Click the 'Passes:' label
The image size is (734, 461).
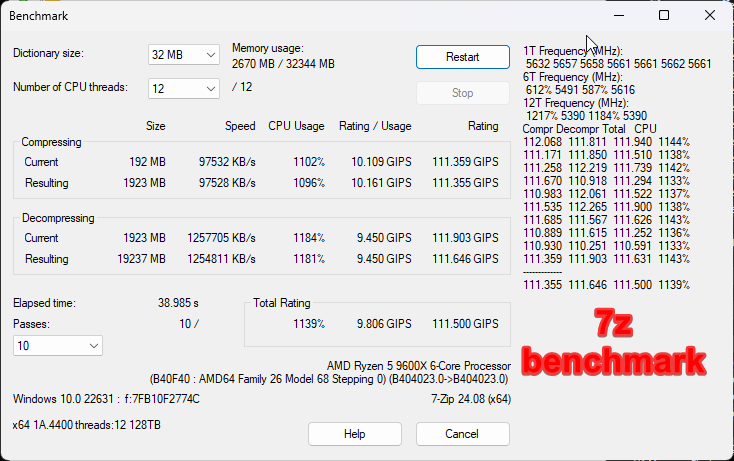tap(31, 324)
